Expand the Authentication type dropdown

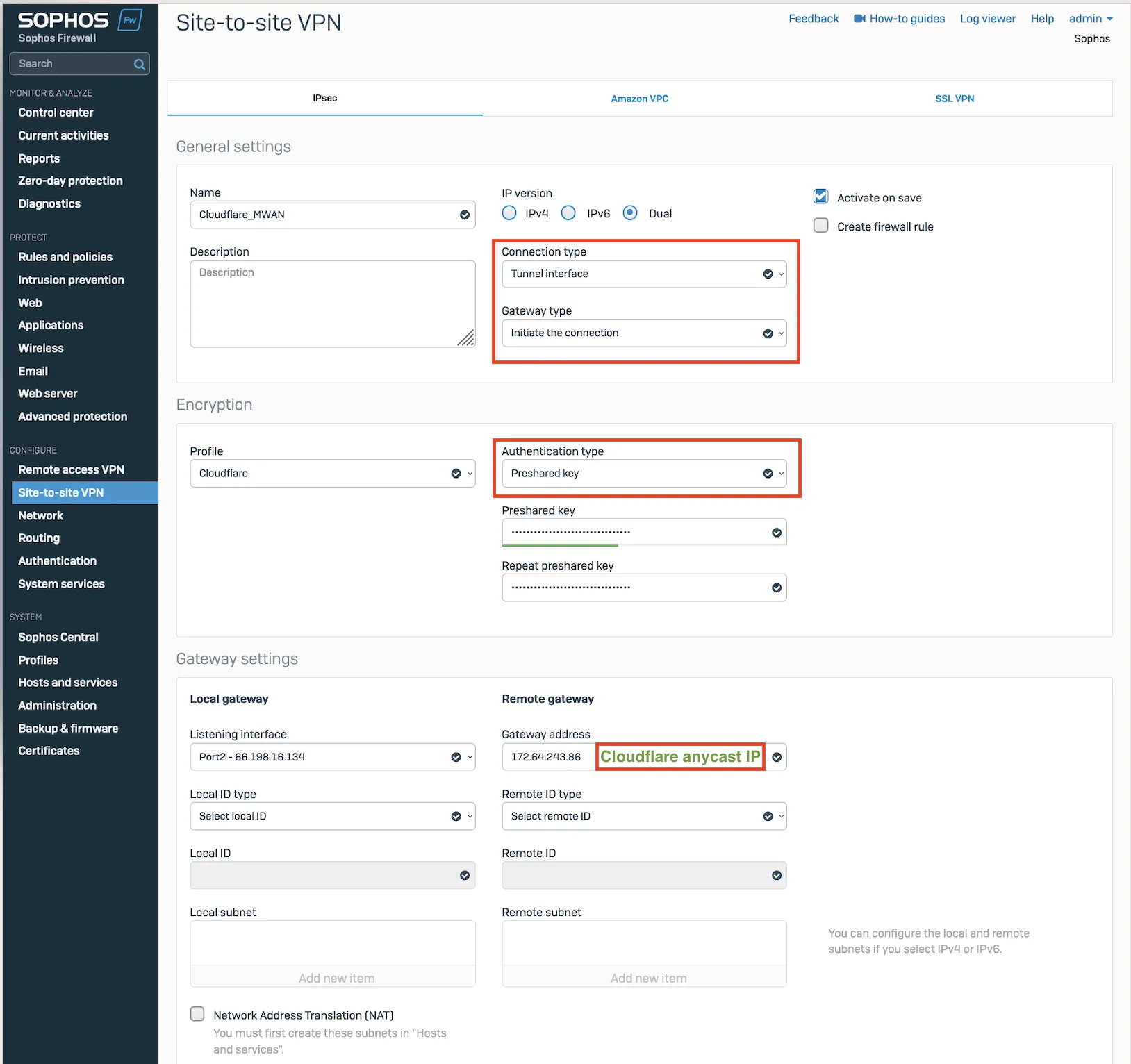click(x=643, y=474)
